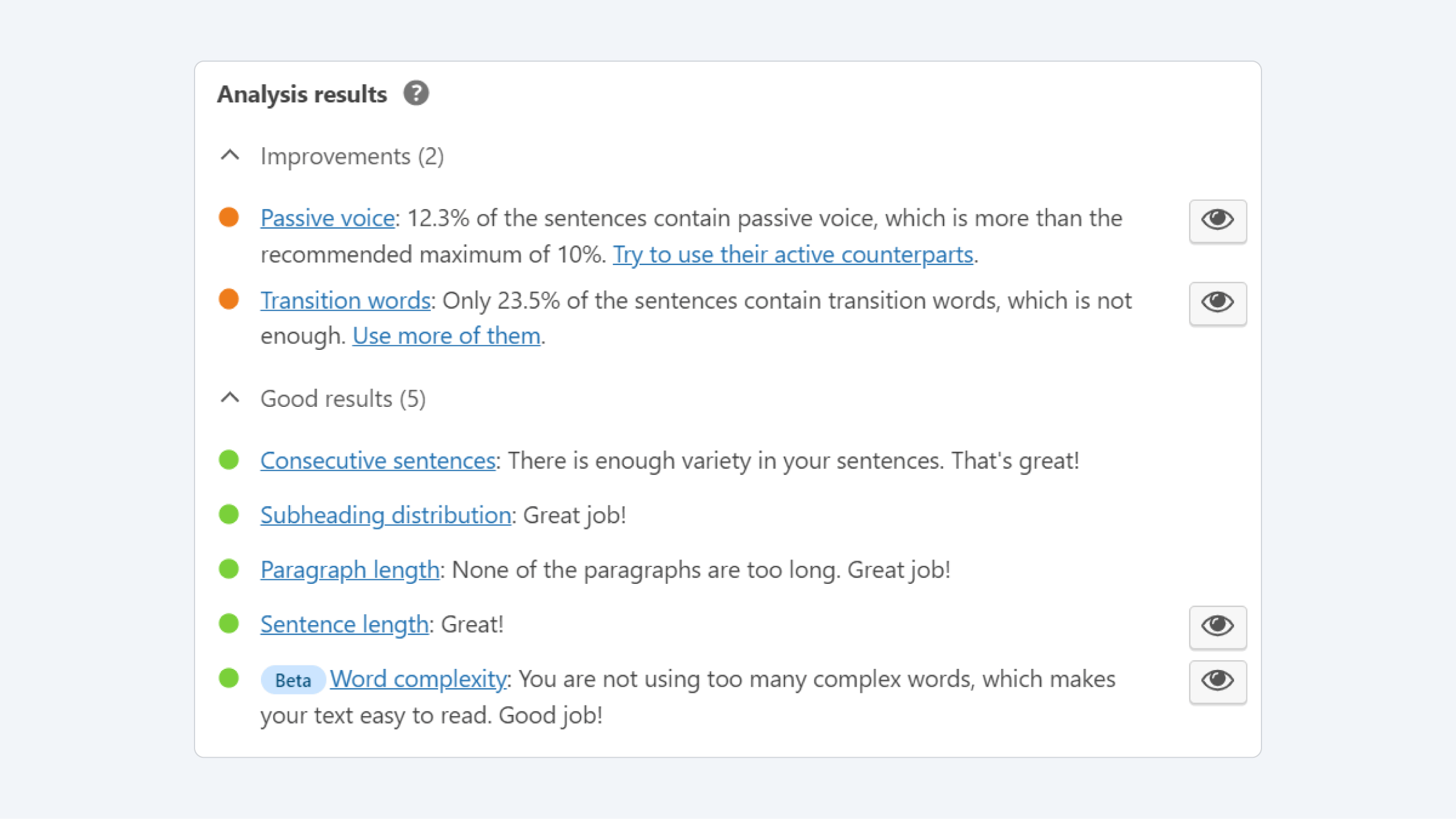Viewport: 1456px width, 819px height.
Task: Open the Subheading distribution link
Action: [386, 515]
